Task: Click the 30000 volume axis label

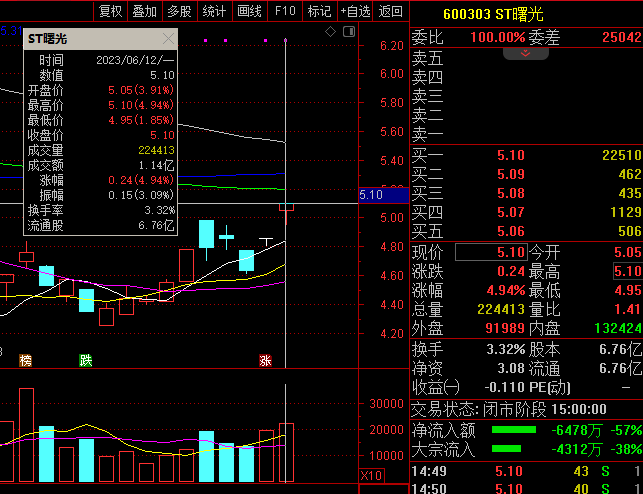Action: click(386, 404)
